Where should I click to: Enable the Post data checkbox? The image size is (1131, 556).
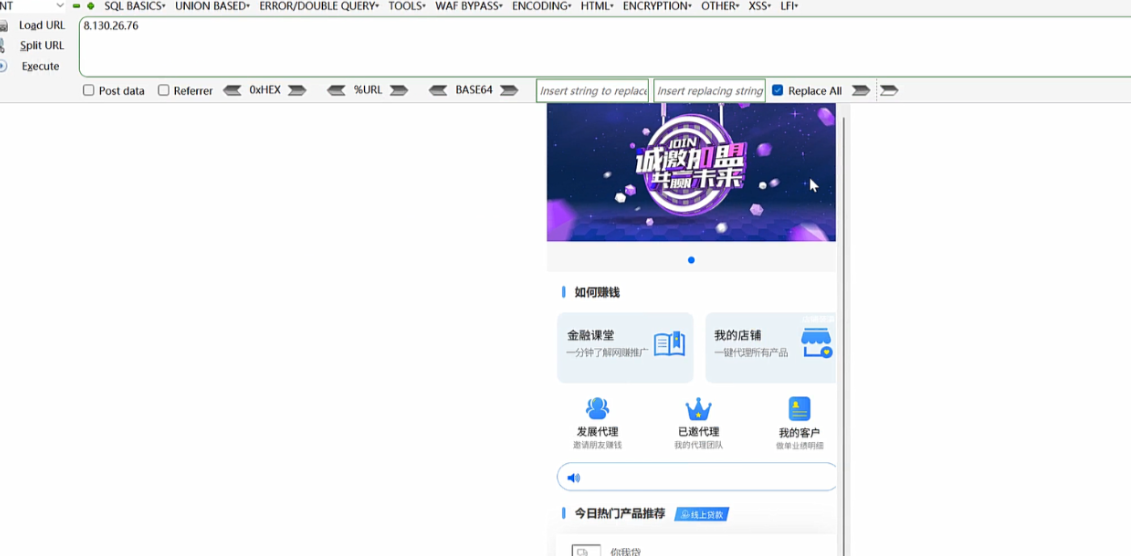[x=89, y=90]
